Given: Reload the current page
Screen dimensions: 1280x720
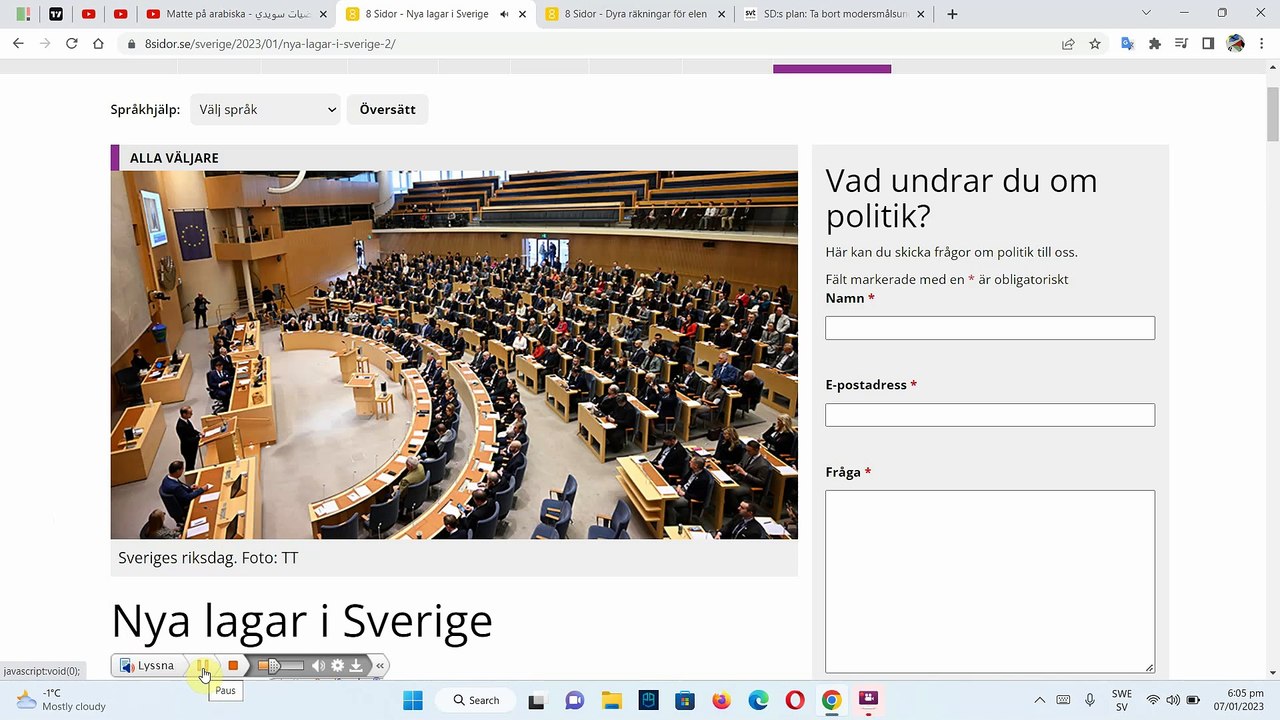Looking at the screenshot, I should (x=72, y=44).
